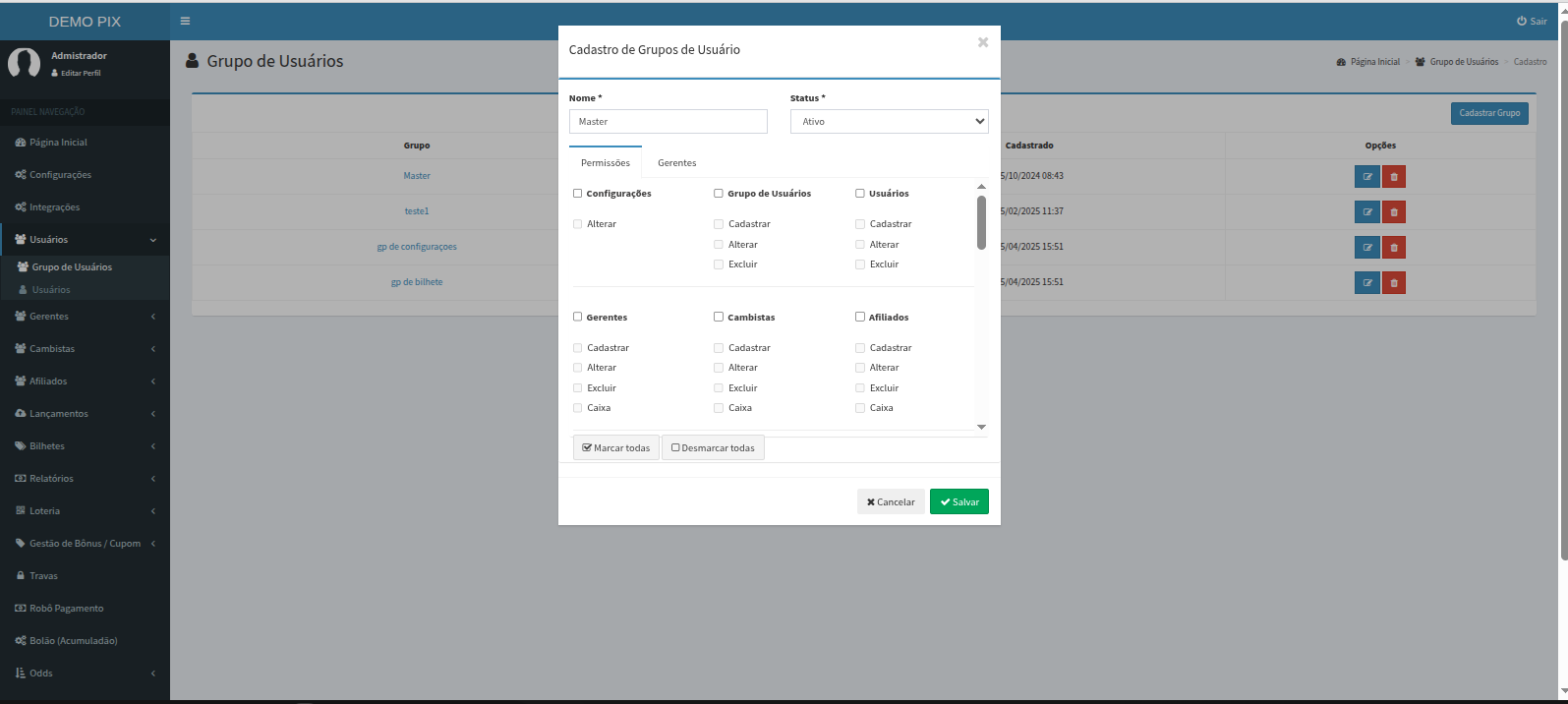The width and height of the screenshot is (1568, 704).
Task: Click the Sair power icon
Action: click(1522, 21)
